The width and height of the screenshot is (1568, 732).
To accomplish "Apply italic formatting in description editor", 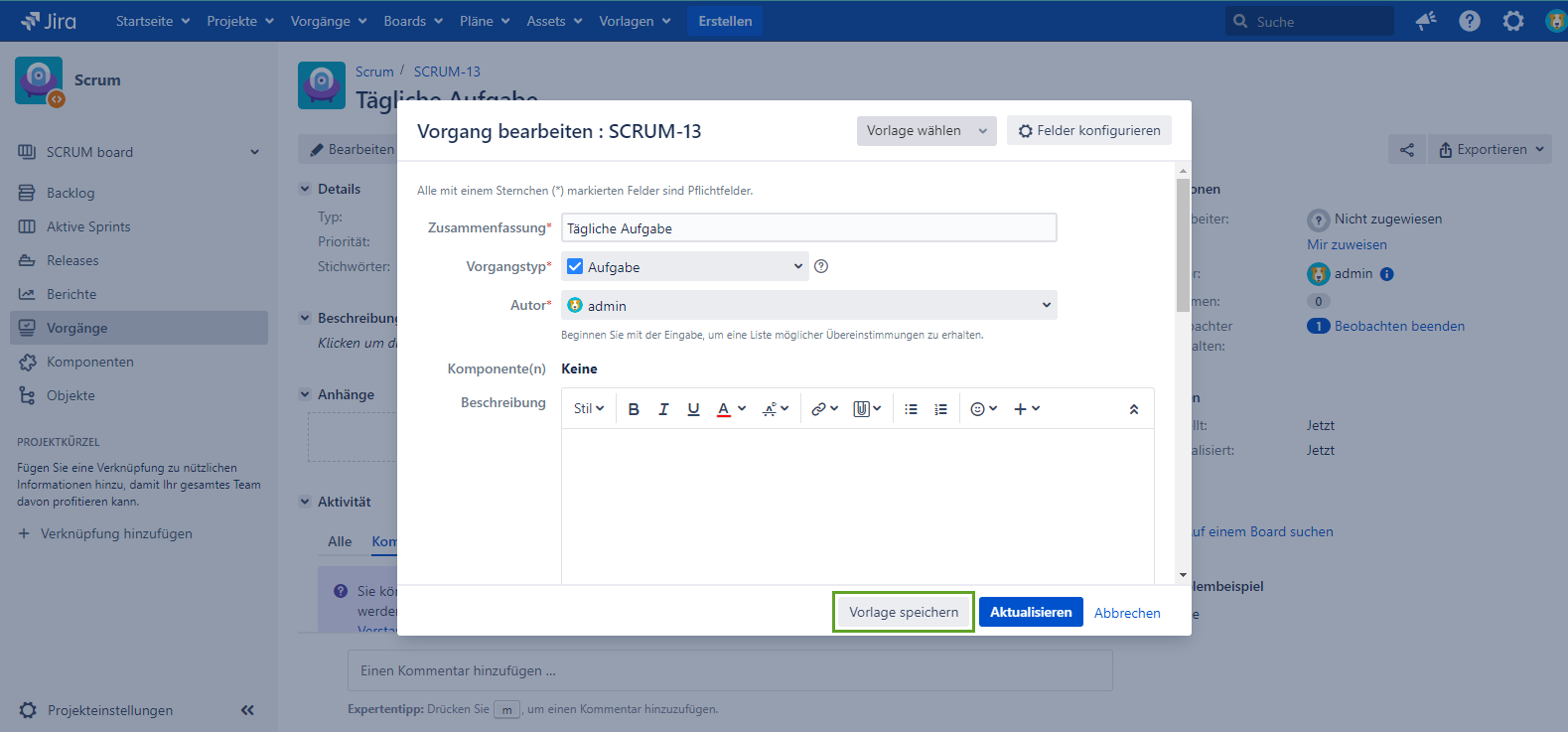I will click(x=663, y=409).
